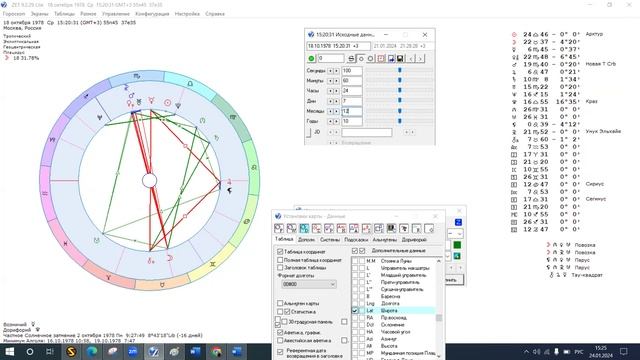Increase the 'Годы' stepper

click(336, 121)
